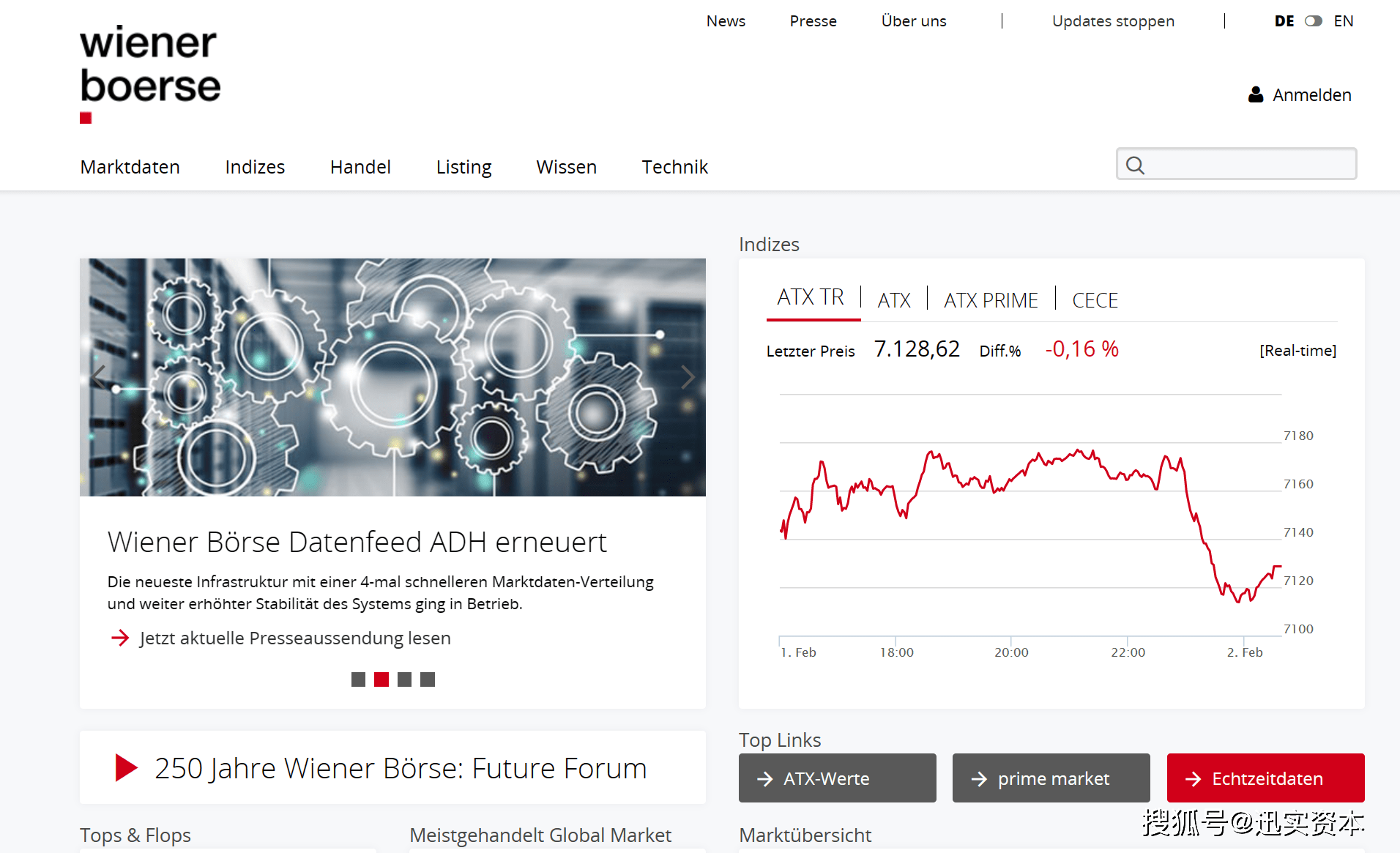Click the user profile icon beside Anmelden

pos(1256,94)
